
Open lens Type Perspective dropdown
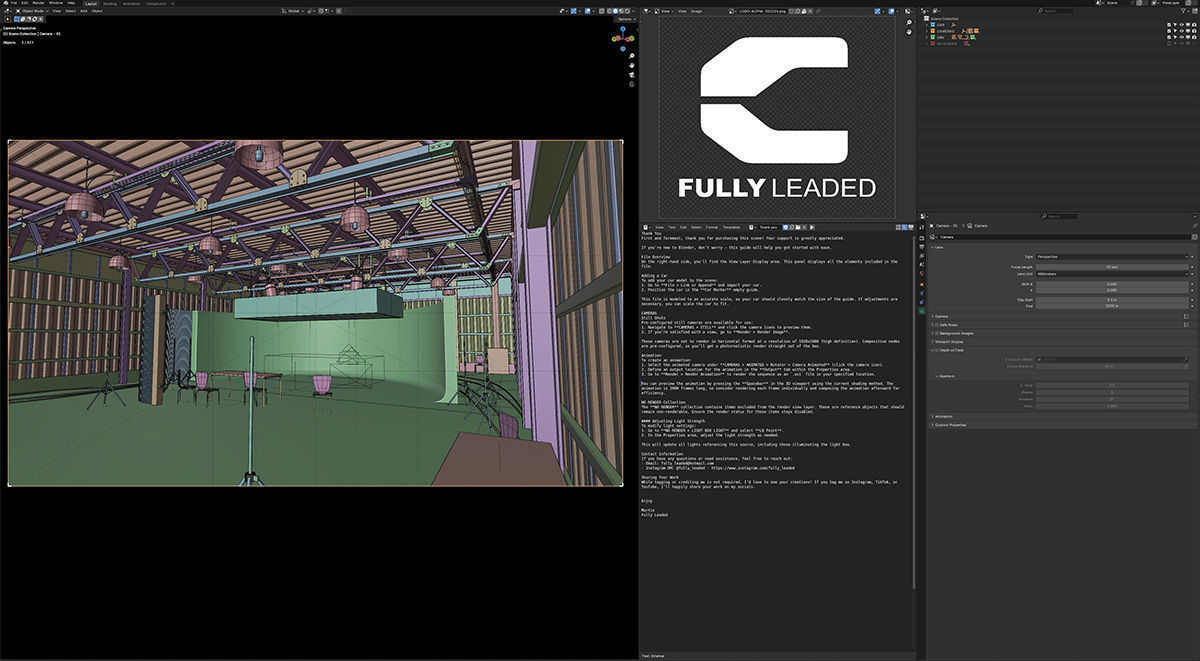click(1112, 257)
